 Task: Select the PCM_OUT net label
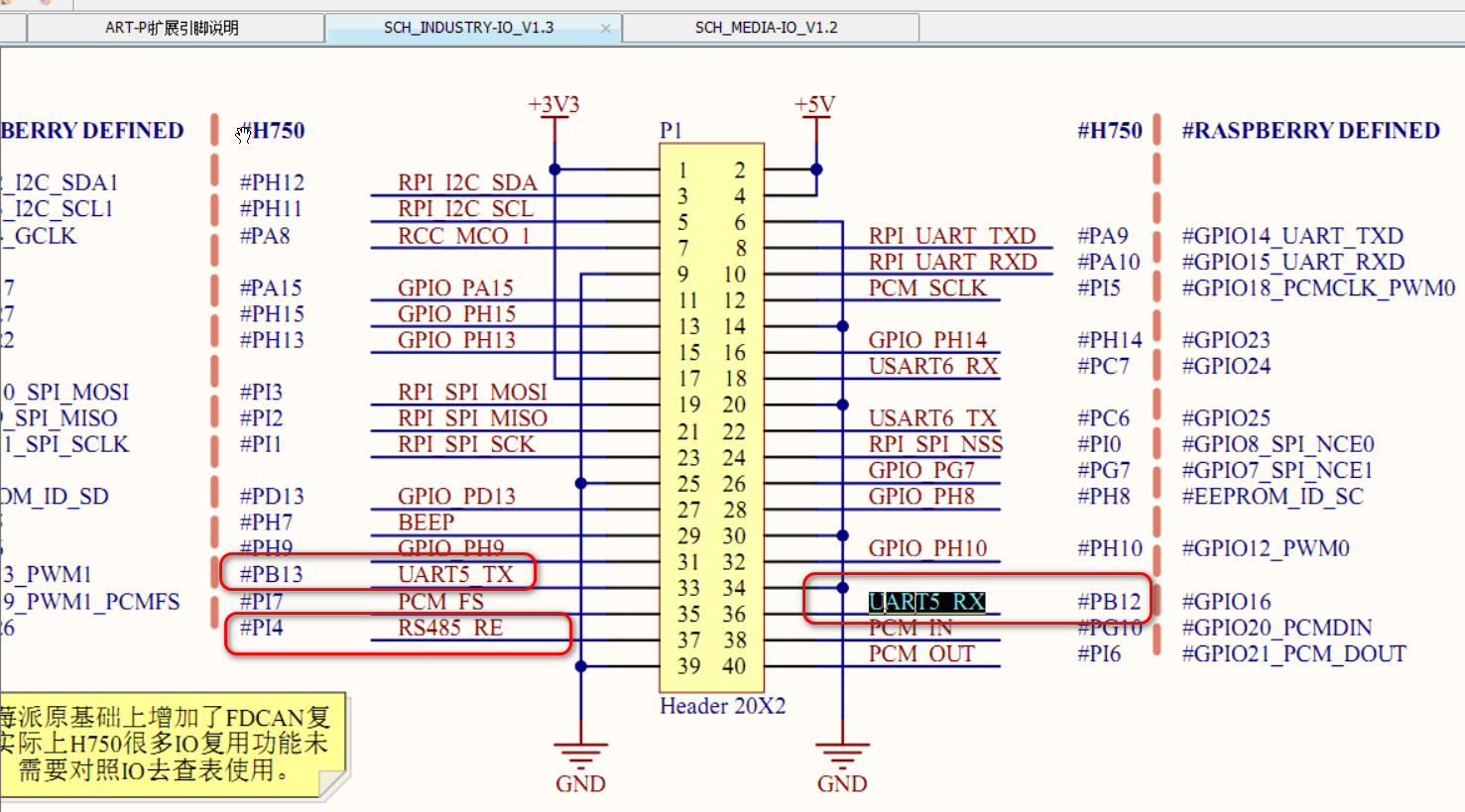922,654
